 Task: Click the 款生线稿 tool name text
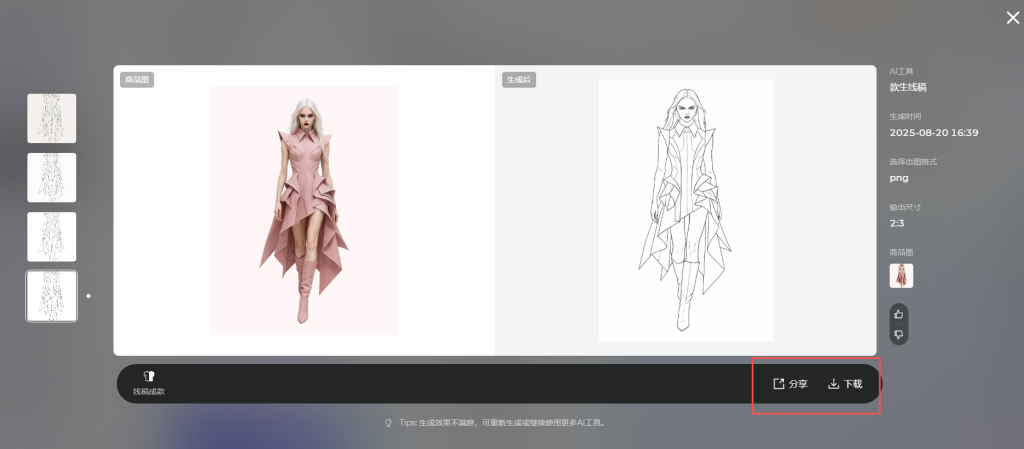[x=908, y=87]
